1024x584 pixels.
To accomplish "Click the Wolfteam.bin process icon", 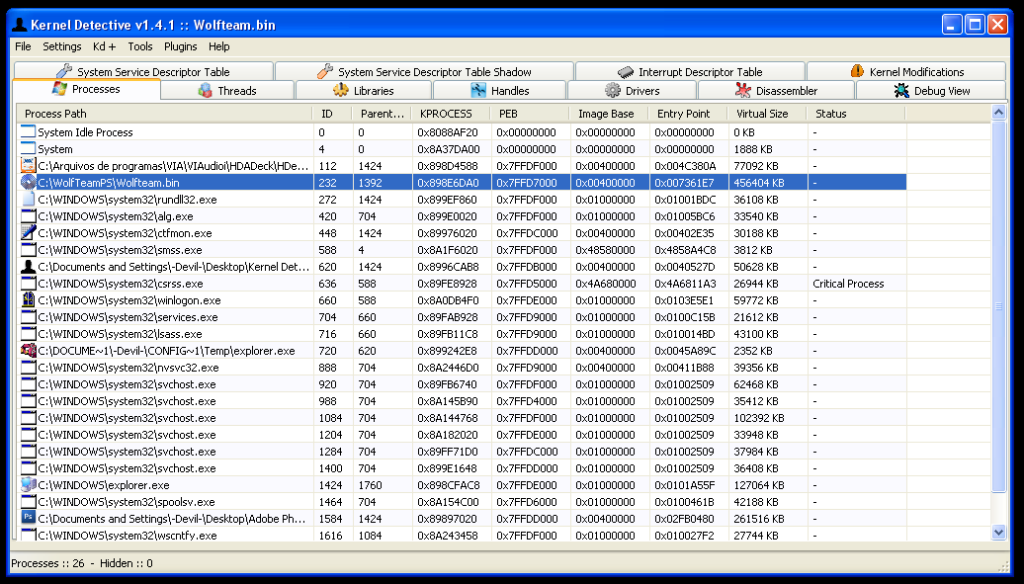I will pos(28,183).
